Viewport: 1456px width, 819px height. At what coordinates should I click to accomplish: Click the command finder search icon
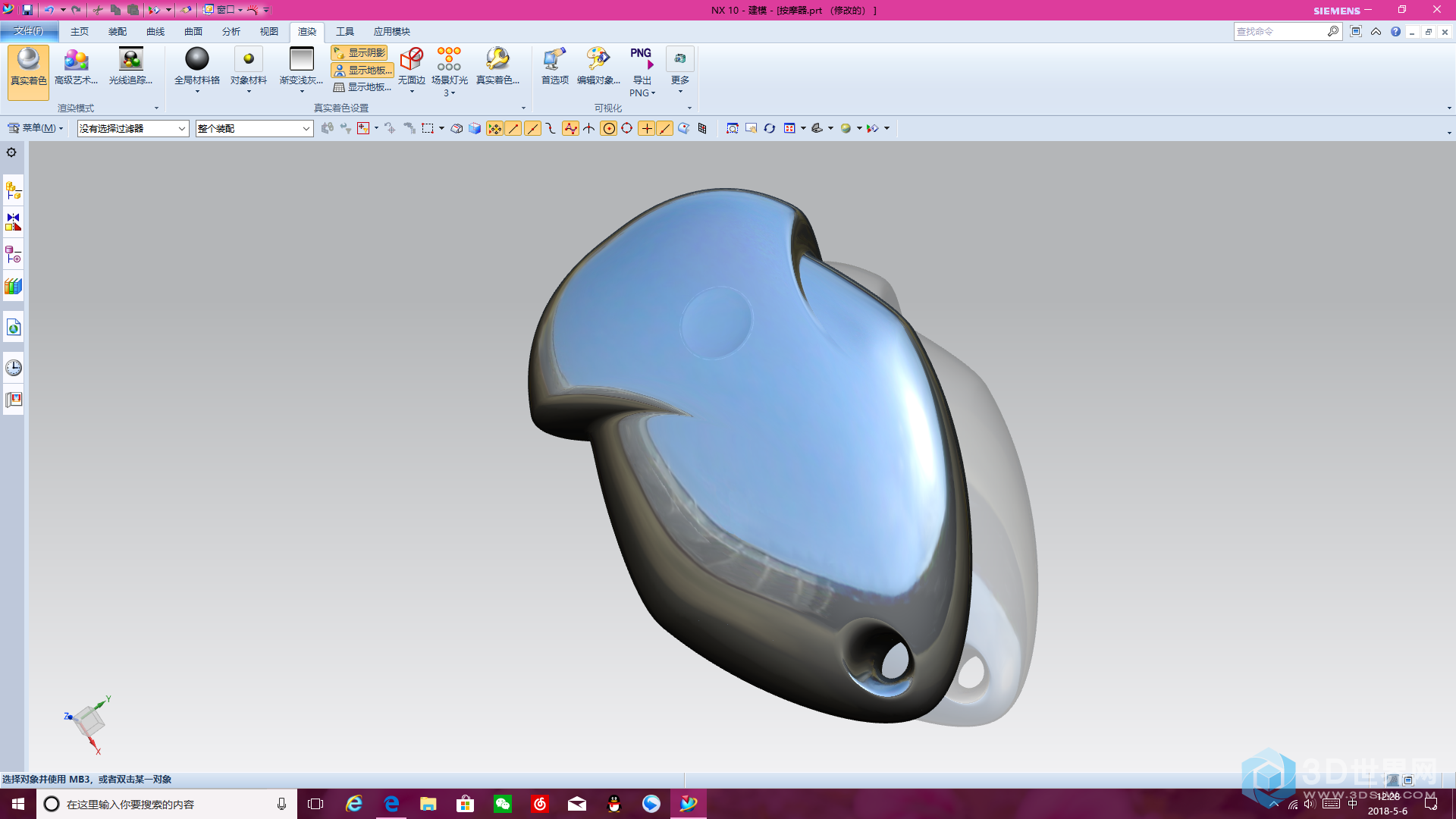(x=1332, y=31)
